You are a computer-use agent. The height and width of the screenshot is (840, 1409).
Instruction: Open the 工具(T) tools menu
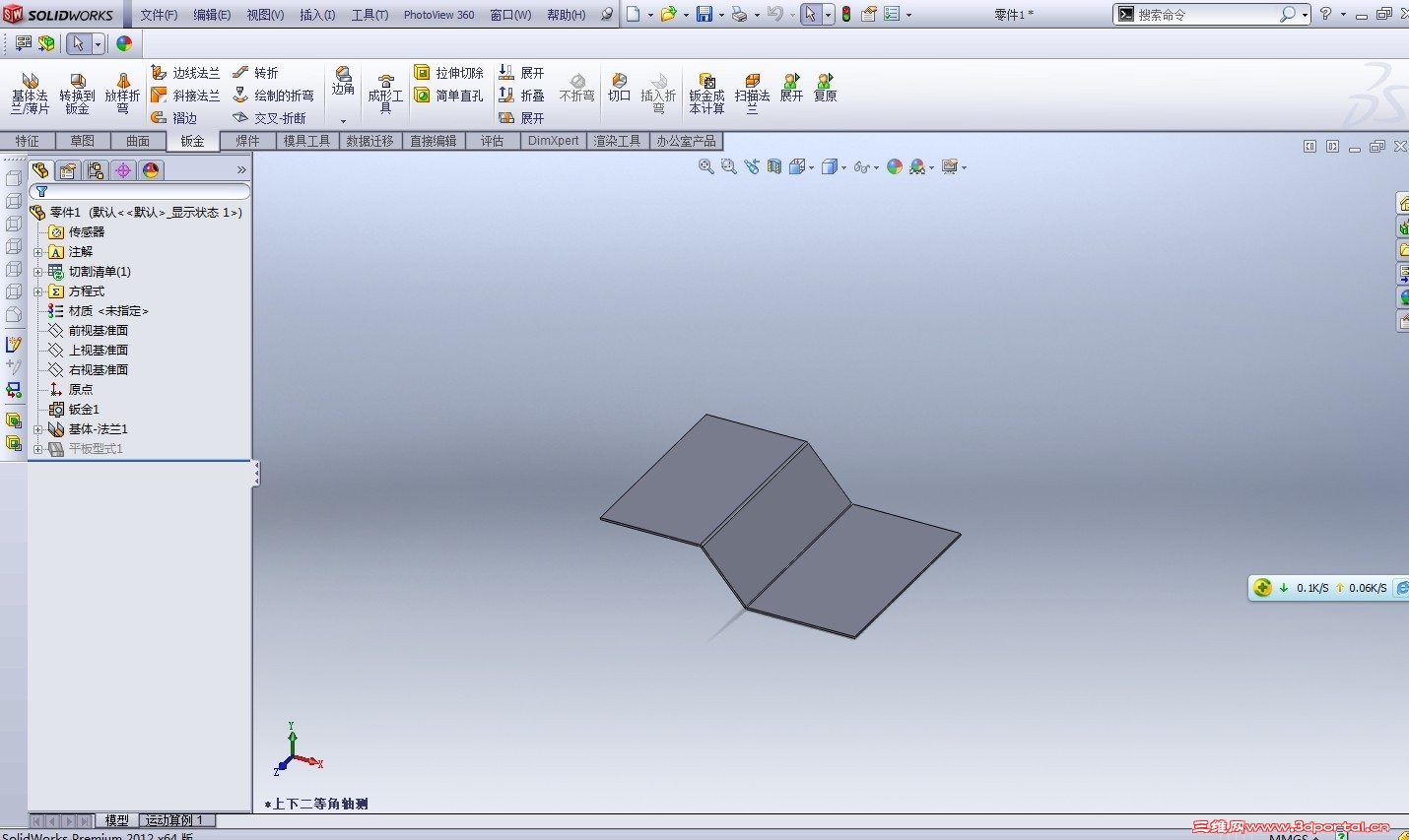pos(369,15)
